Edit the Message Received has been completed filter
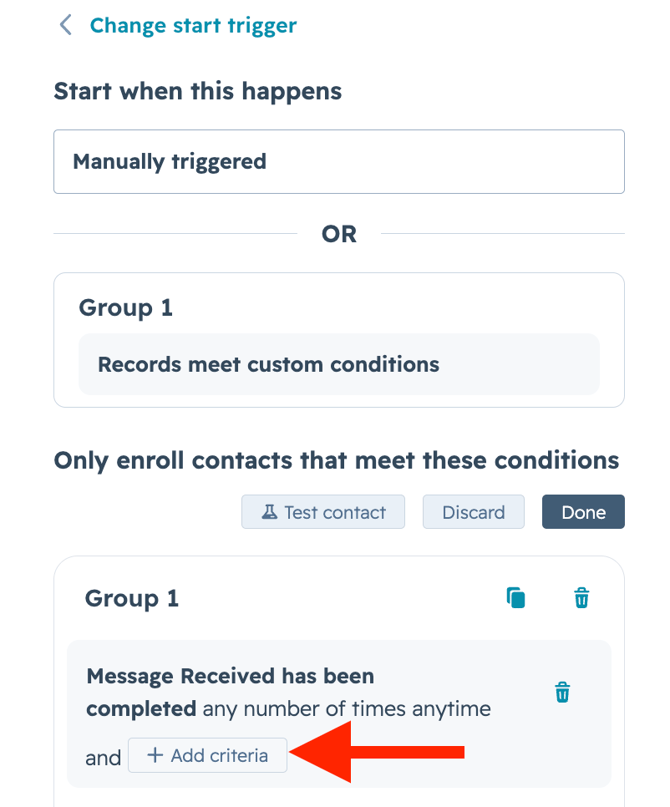The image size is (670, 807). coord(289,693)
